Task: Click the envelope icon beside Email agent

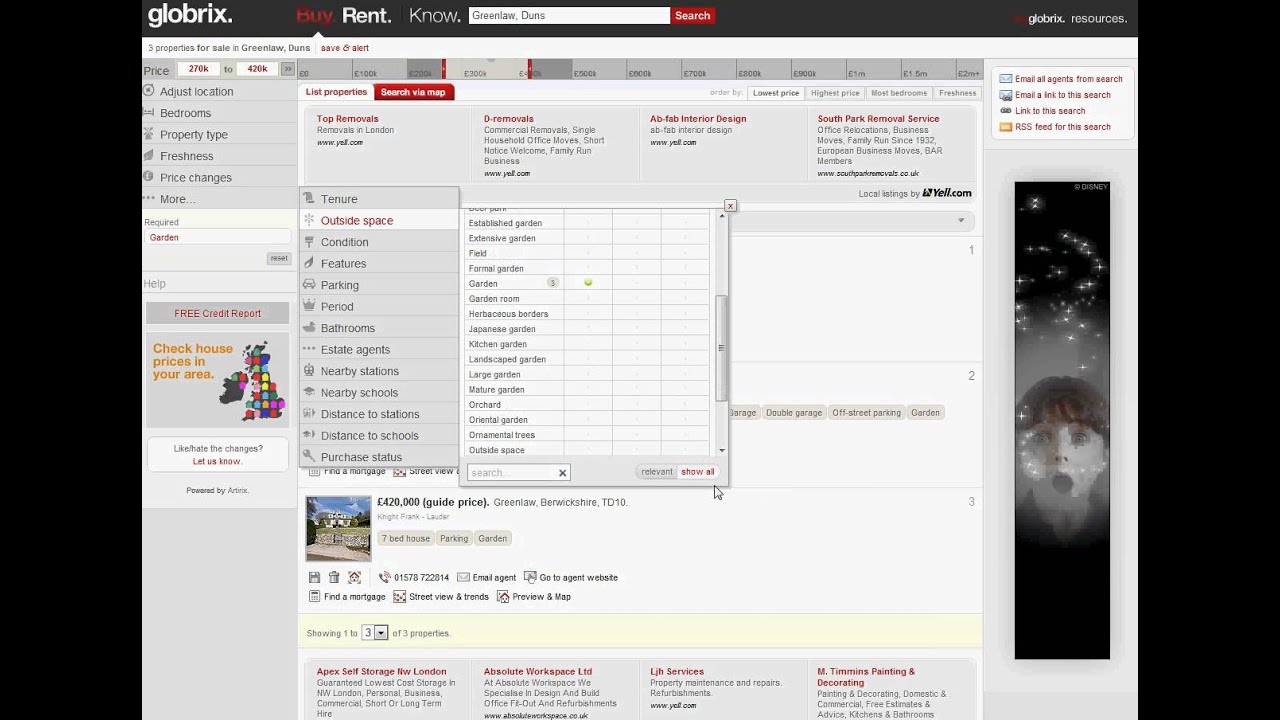Action: point(463,578)
